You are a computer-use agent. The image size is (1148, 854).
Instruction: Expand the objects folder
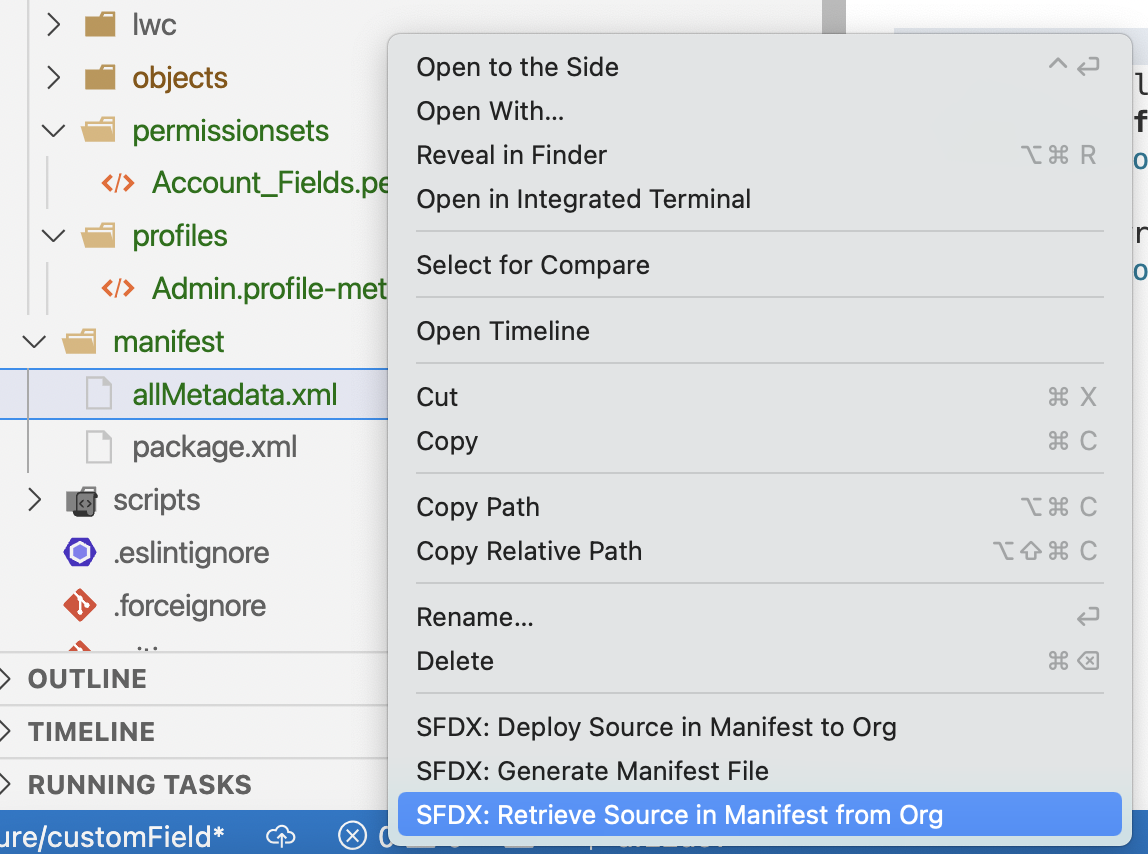(54, 78)
